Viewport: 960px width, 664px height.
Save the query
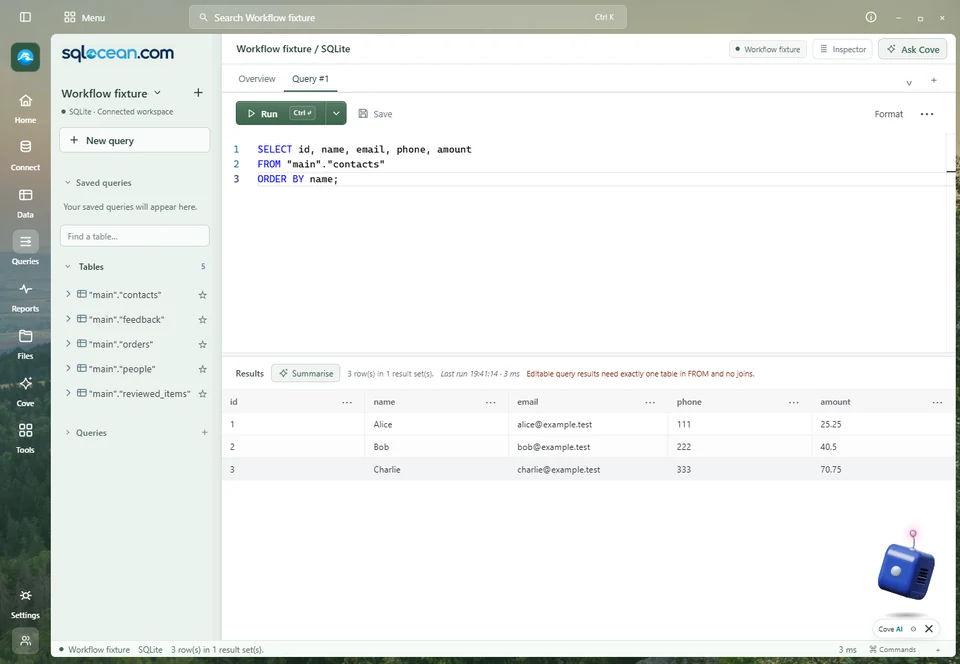[375, 114]
